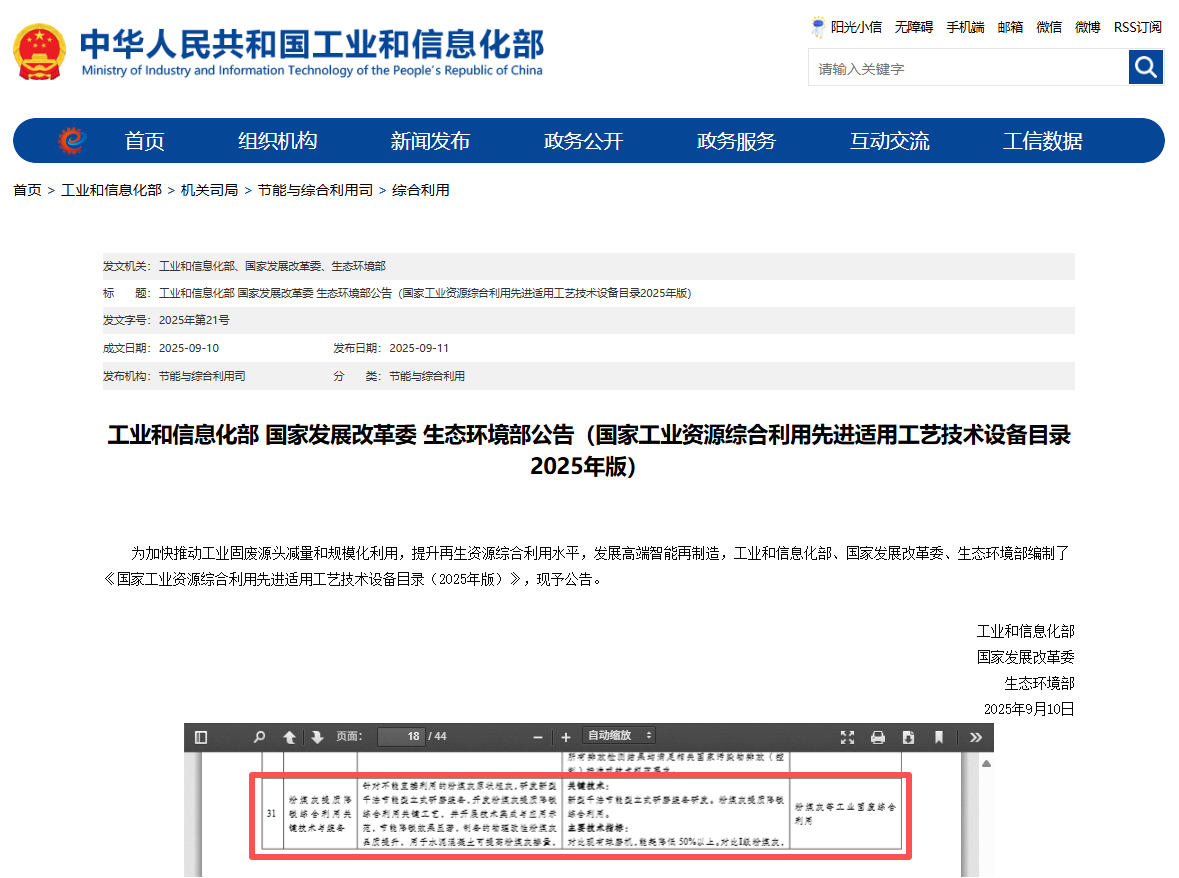This screenshot has width=1179, height=878.
Task: Save the current view with the bookmark icon
Action: tap(938, 737)
